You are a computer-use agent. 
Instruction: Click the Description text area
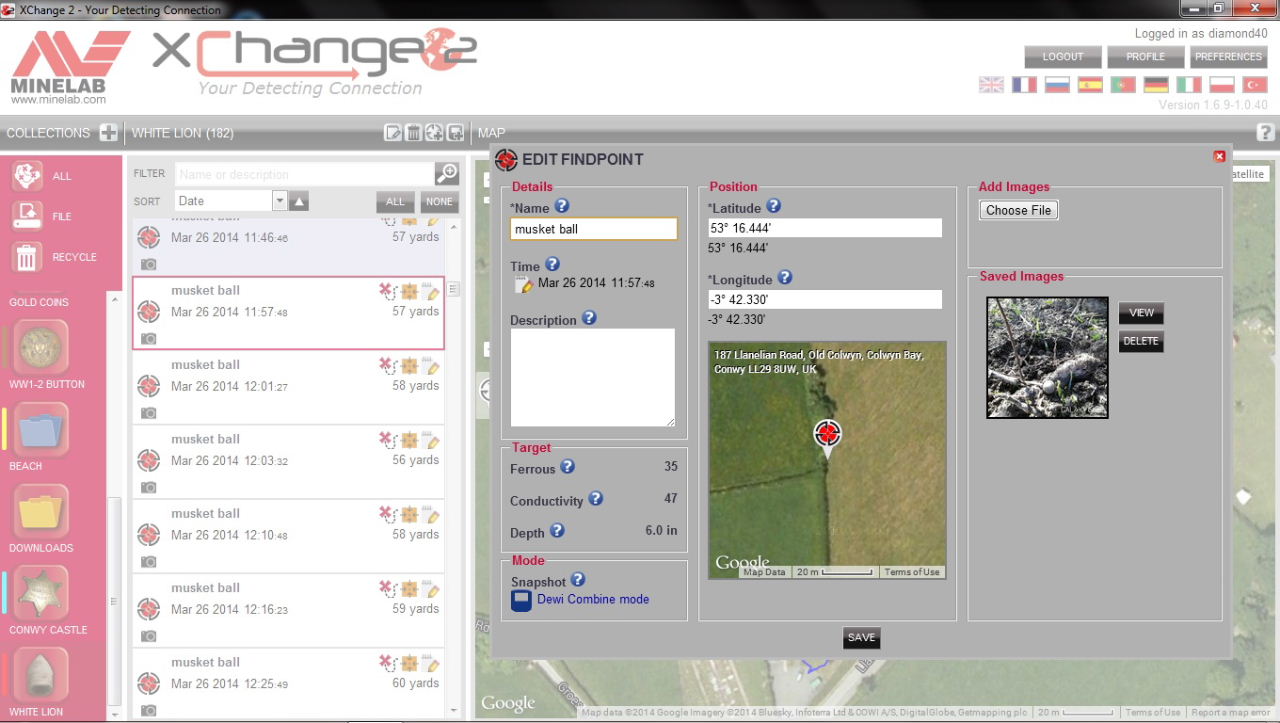click(593, 378)
